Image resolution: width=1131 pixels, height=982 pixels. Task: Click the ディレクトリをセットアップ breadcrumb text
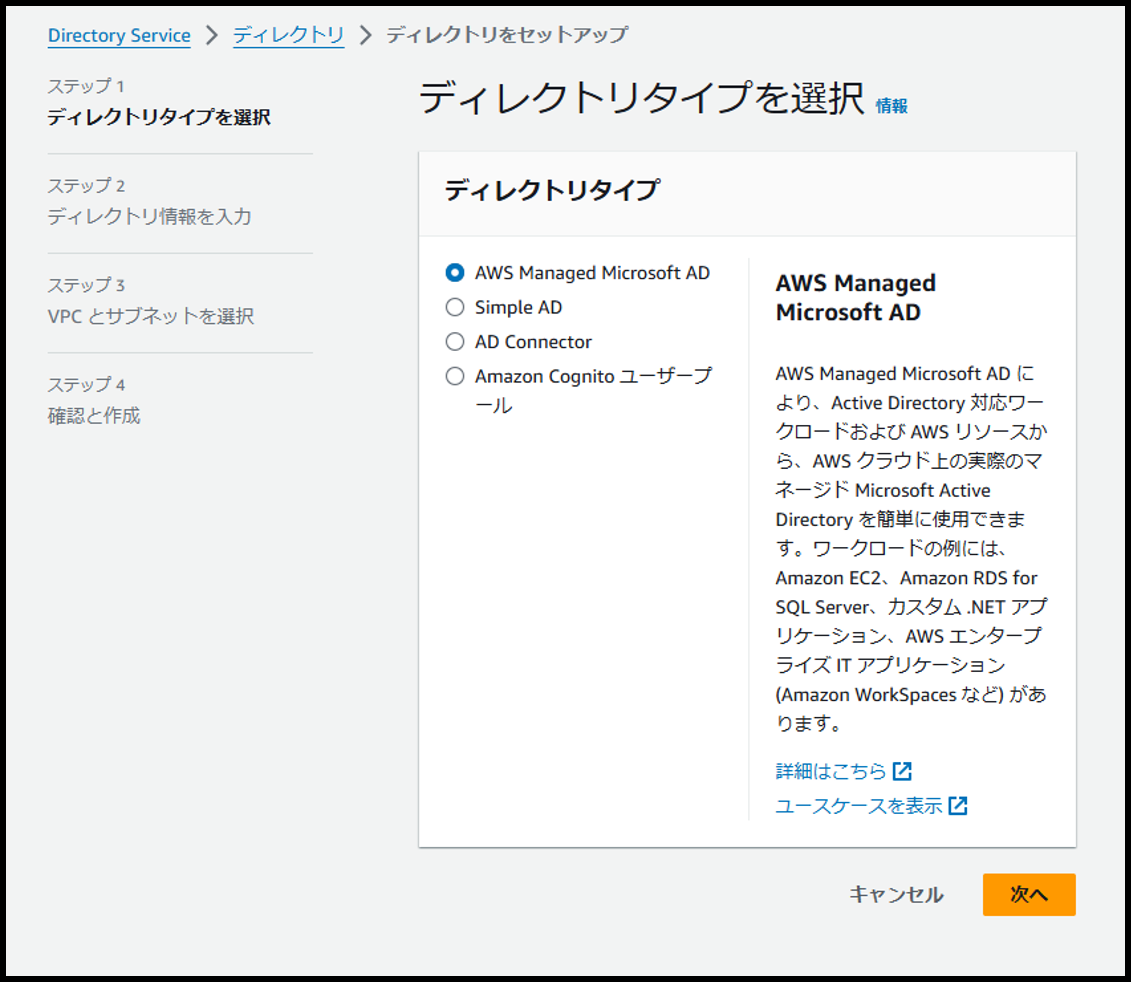(507, 35)
